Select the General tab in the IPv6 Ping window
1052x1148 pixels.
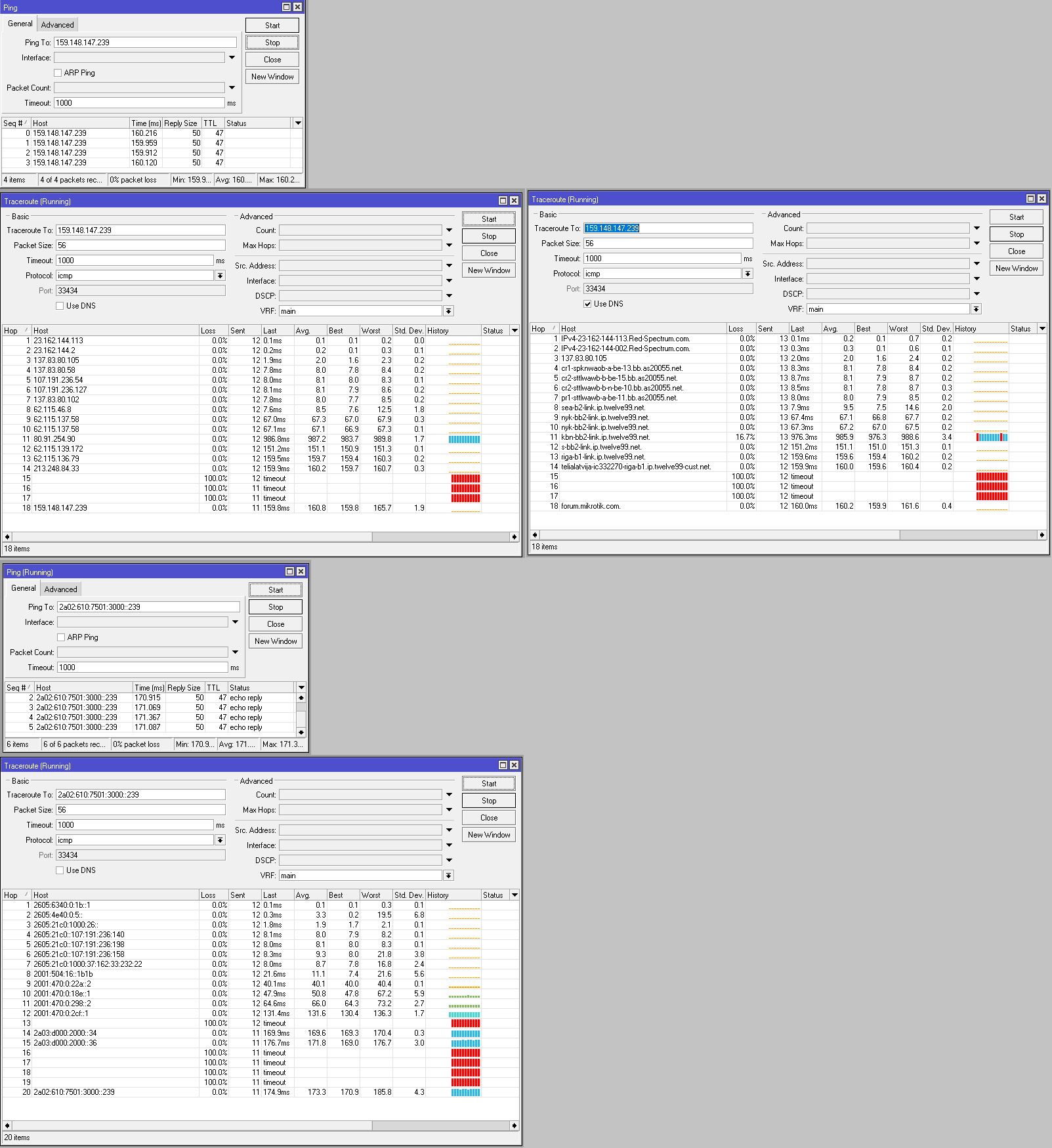[x=23, y=588]
